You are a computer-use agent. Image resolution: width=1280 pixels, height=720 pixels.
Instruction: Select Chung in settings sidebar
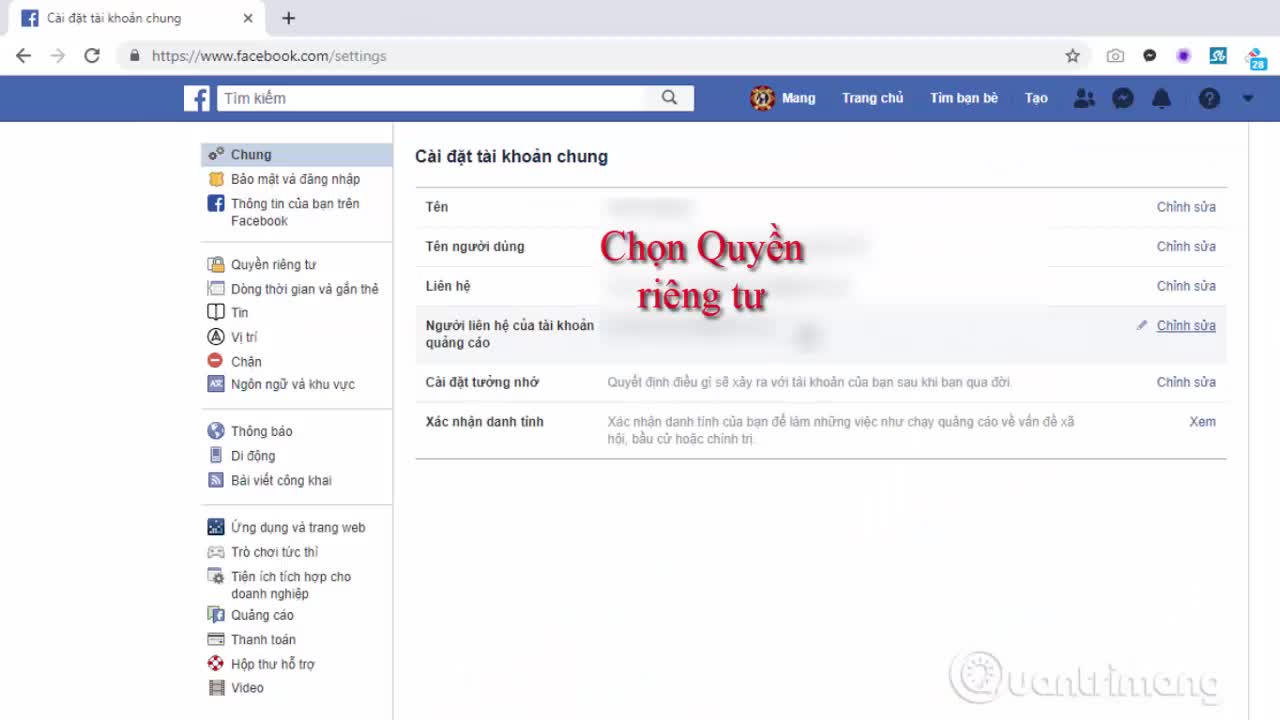[297, 155]
